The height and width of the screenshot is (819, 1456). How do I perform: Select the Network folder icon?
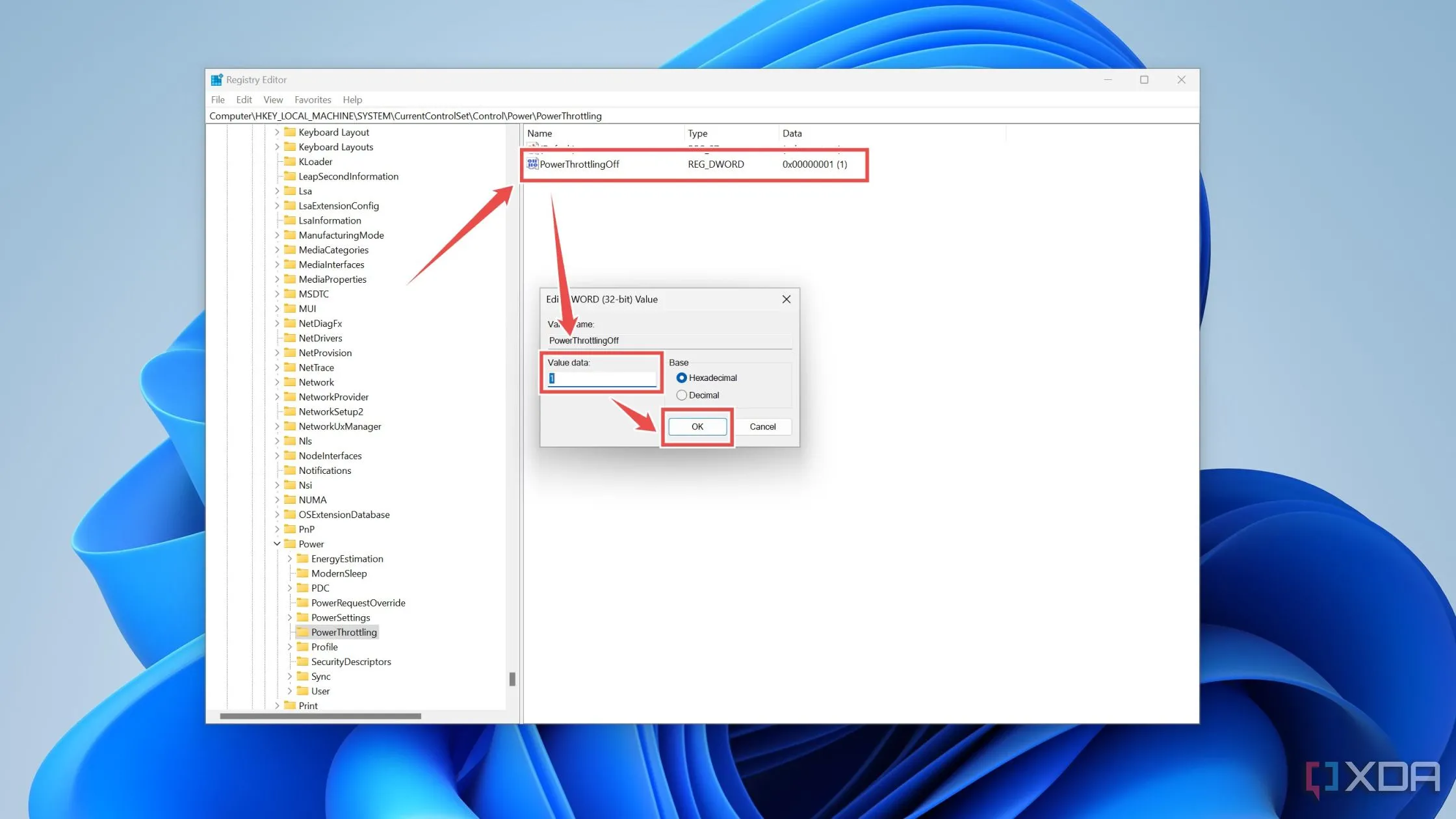click(x=289, y=382)
